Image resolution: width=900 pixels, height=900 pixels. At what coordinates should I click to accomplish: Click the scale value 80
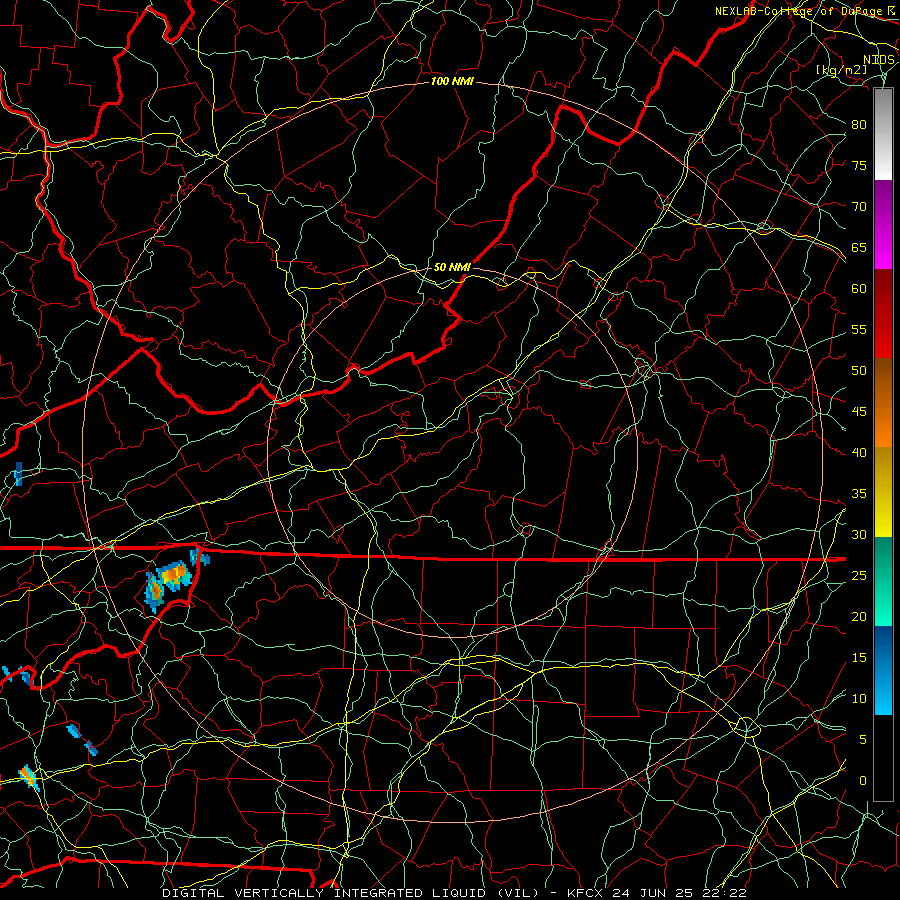tap(859, 125)
